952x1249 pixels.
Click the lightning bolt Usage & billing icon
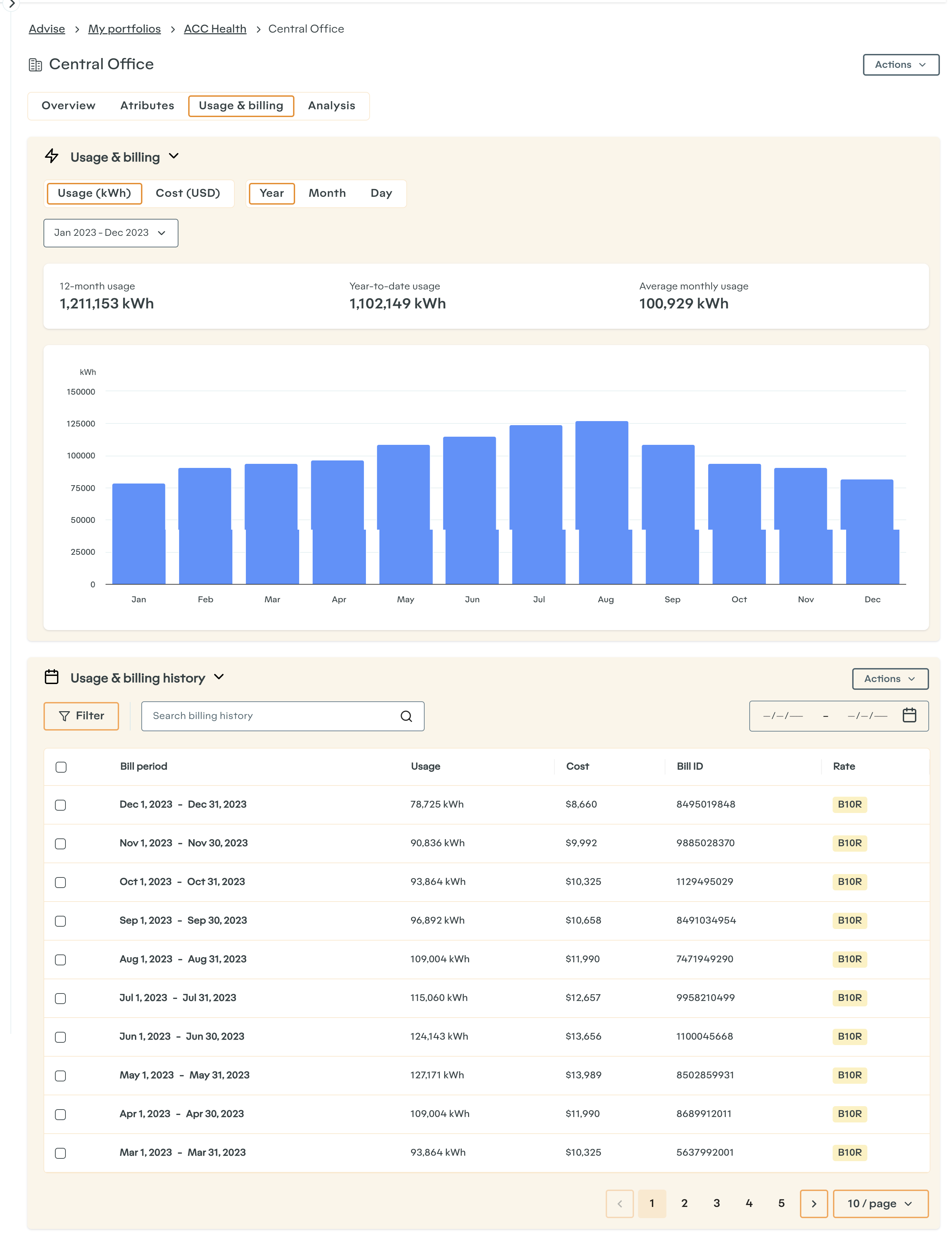click(52, 156)
